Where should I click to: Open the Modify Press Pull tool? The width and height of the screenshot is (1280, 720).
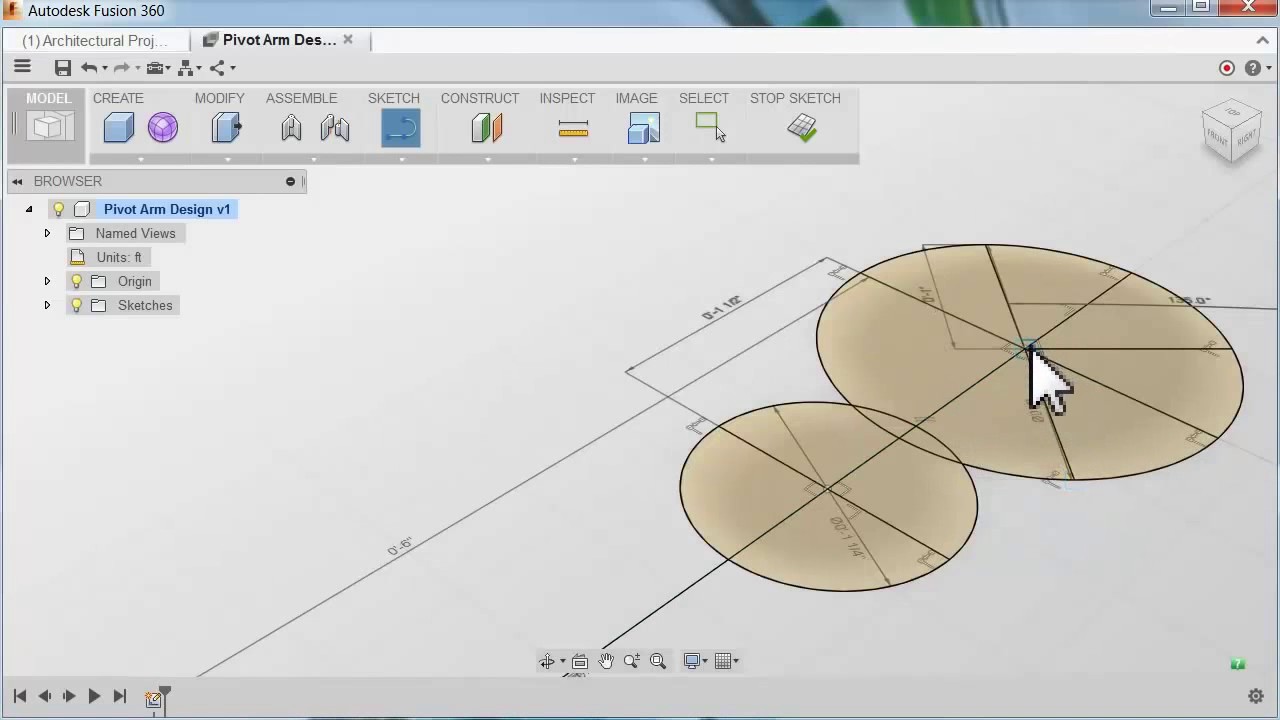pyautogui.click(x=225, y=127)
